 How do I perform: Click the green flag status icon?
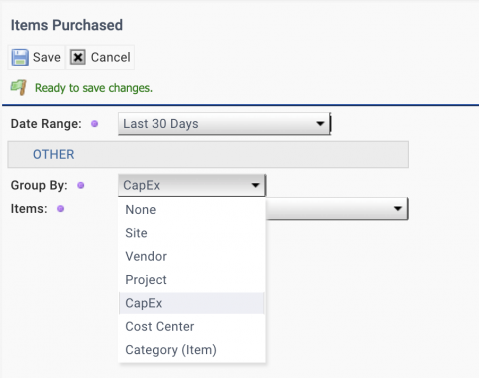click(19, 88)
